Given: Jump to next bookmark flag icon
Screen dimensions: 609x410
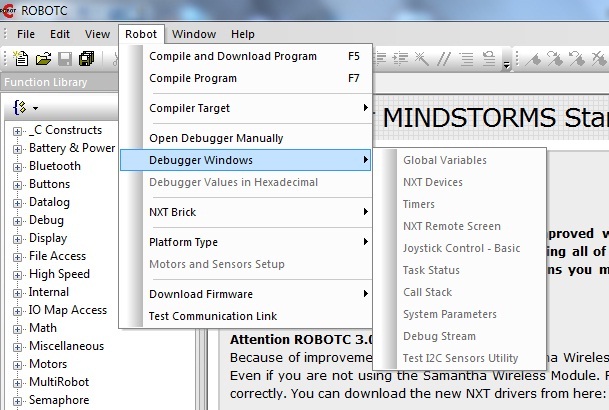Looking at the screenshot, I should tap(555, 59).
